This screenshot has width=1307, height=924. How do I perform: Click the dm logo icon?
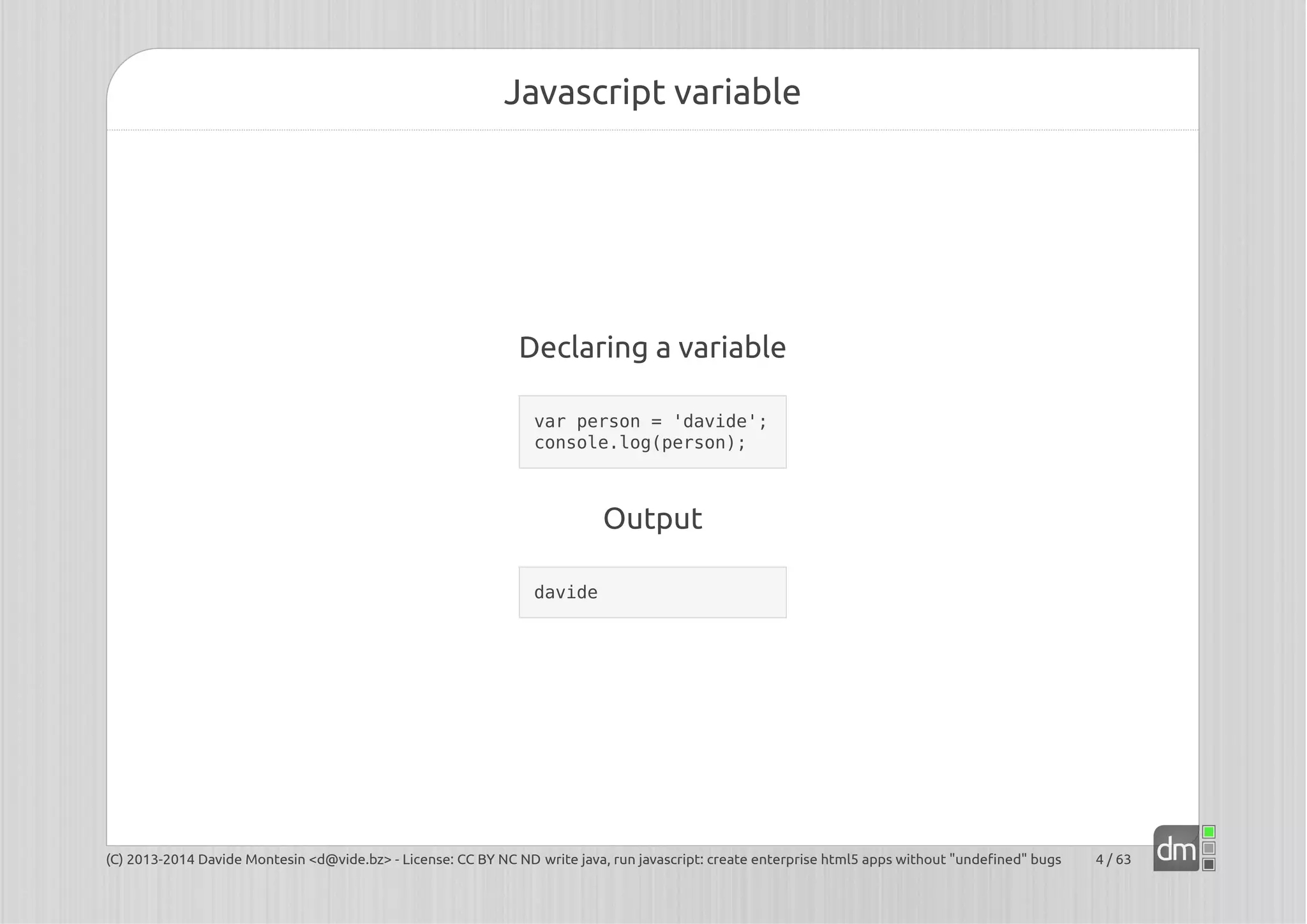tap(1177, 848)
